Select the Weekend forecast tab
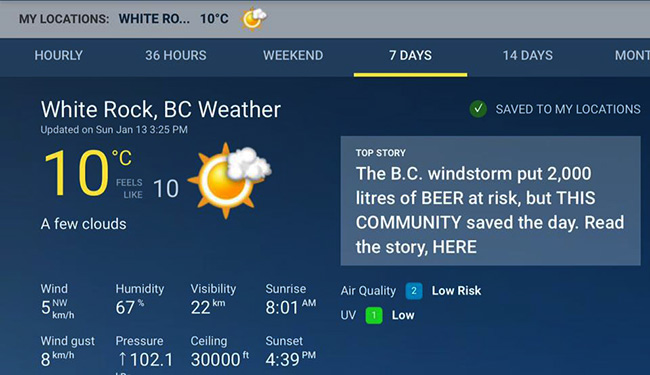 click(x=293, y=56)
